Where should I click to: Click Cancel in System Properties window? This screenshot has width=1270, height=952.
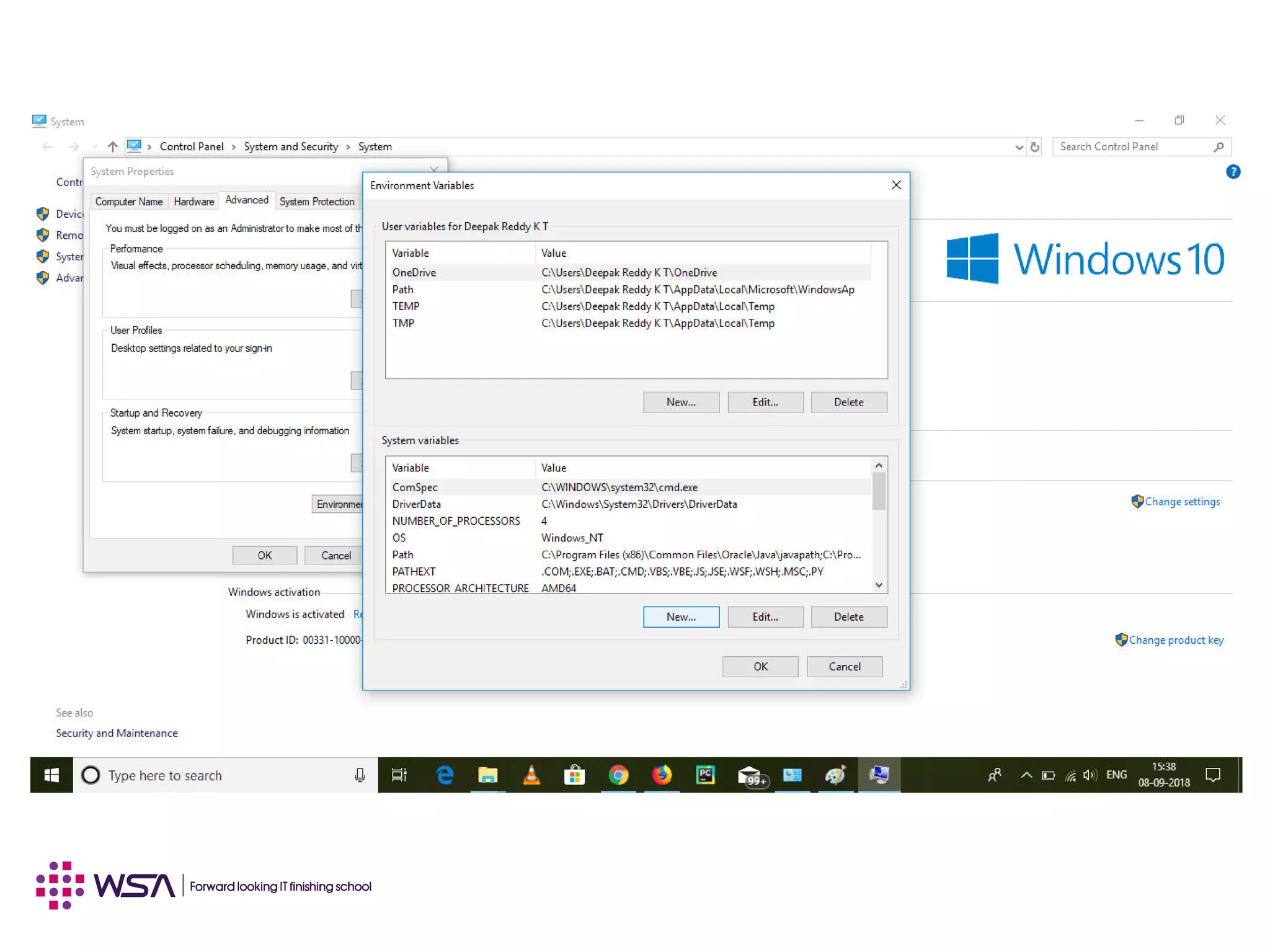pos(335,555)
